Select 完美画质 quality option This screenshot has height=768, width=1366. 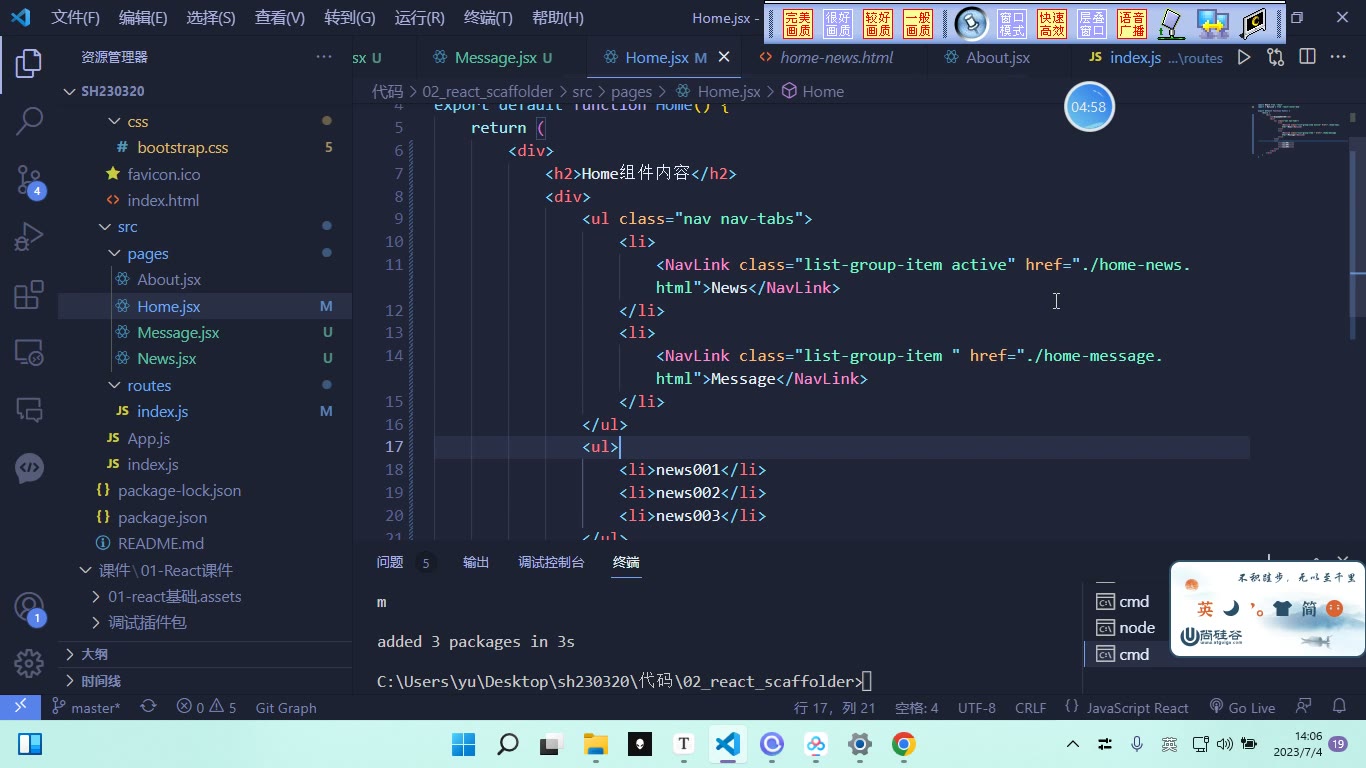(798, 24)
